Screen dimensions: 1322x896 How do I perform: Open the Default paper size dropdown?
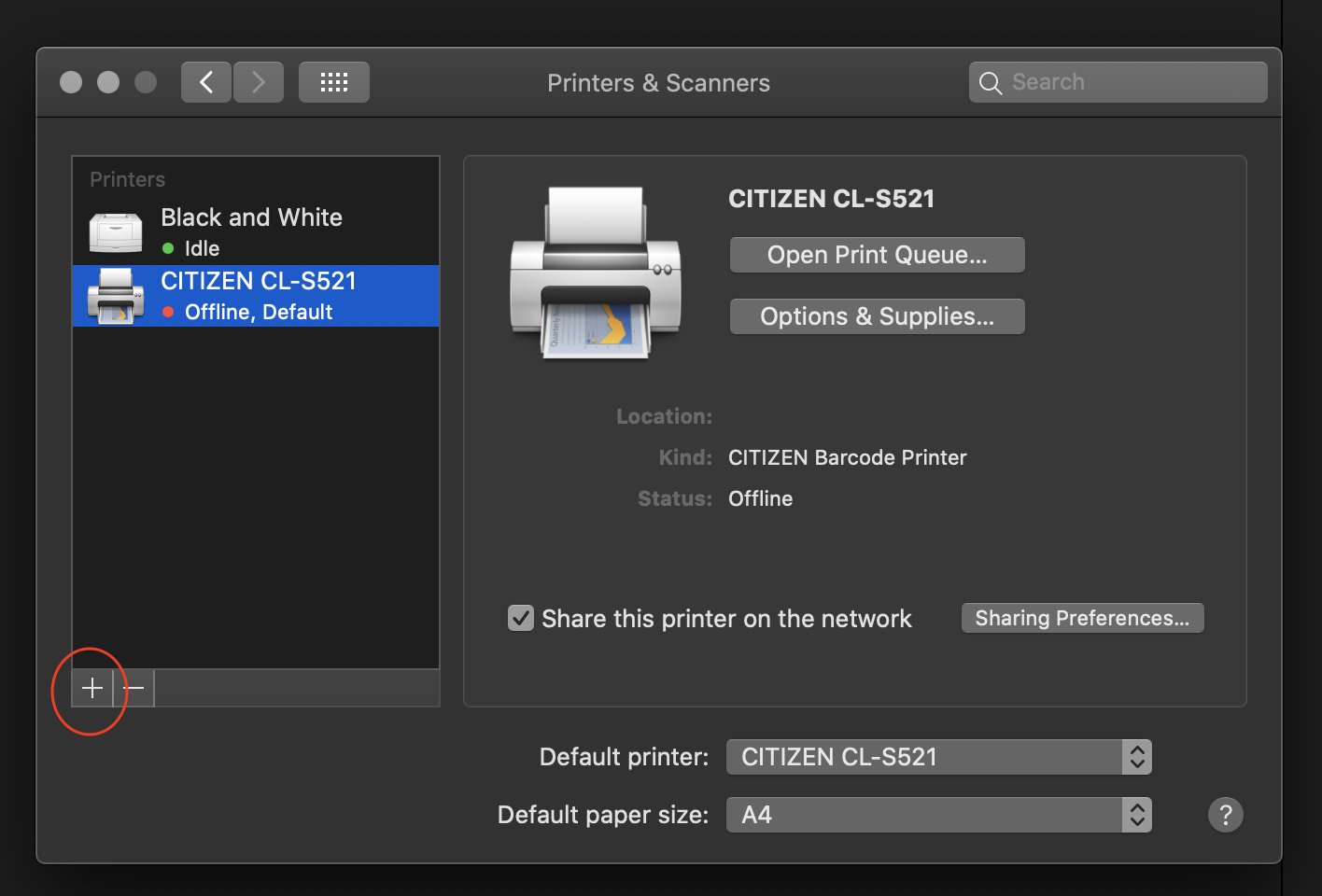[x=939, y=815]
